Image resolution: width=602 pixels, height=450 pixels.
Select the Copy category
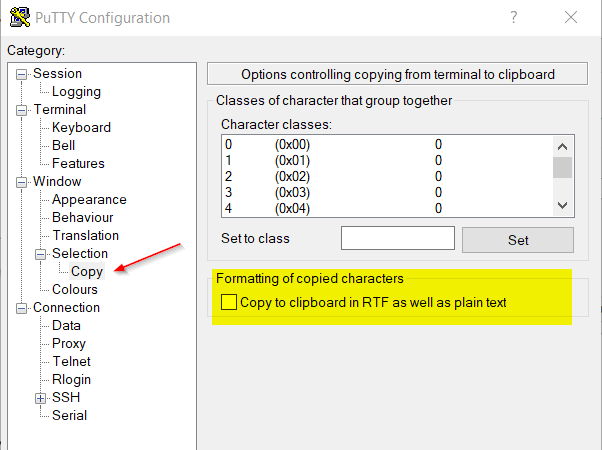[x=87, y=271]
